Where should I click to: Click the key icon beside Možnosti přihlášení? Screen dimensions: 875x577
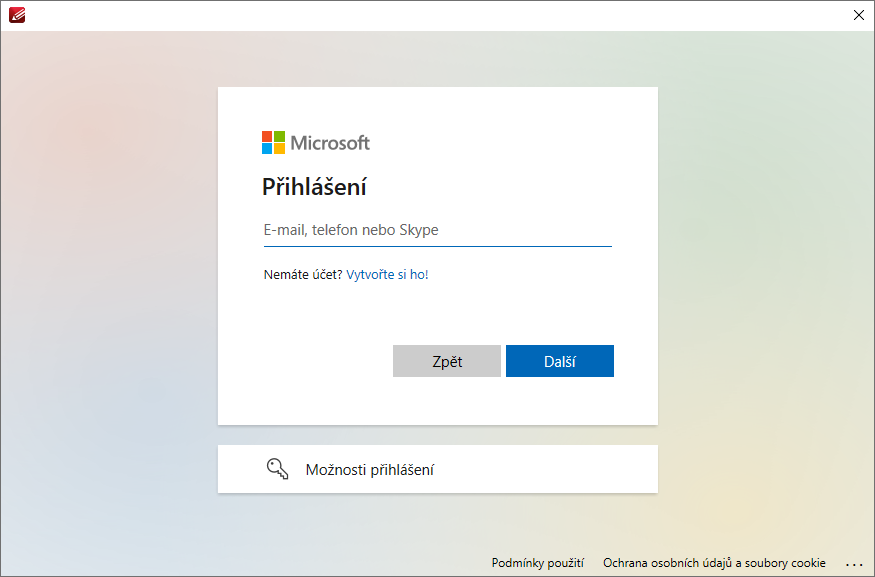277,469
